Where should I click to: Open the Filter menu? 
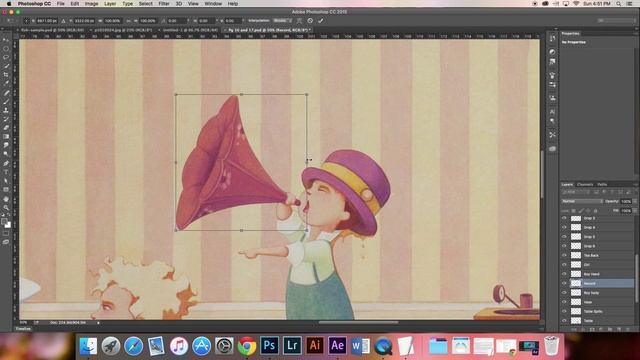(164, 4)
